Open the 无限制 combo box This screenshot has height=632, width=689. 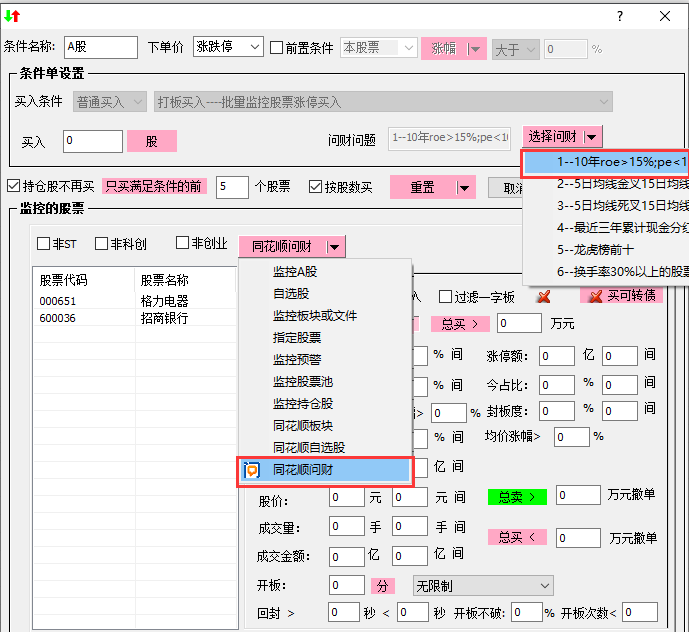[484, 585]
